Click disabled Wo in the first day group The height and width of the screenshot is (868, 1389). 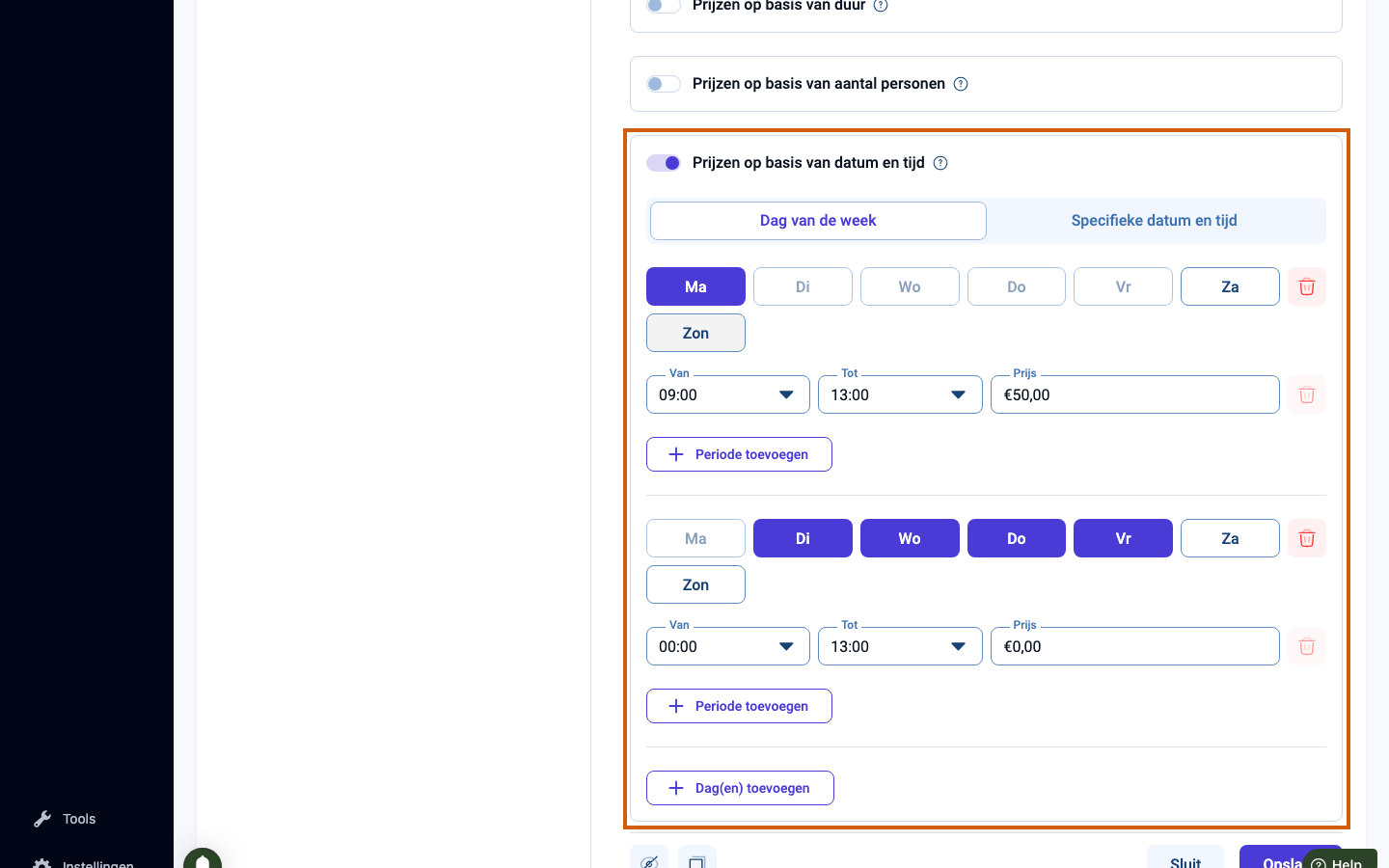point(910,286)
